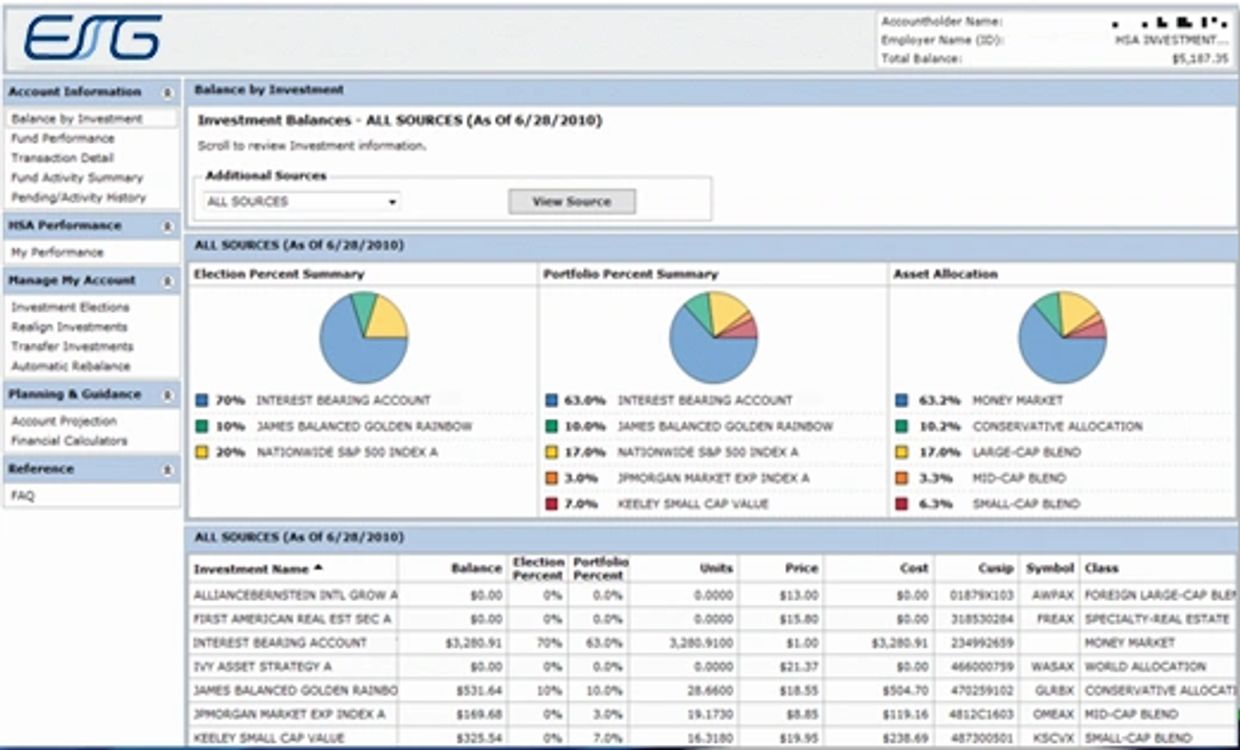
Task: Click the Cusip value 234992659
Action: click(983, 643)
